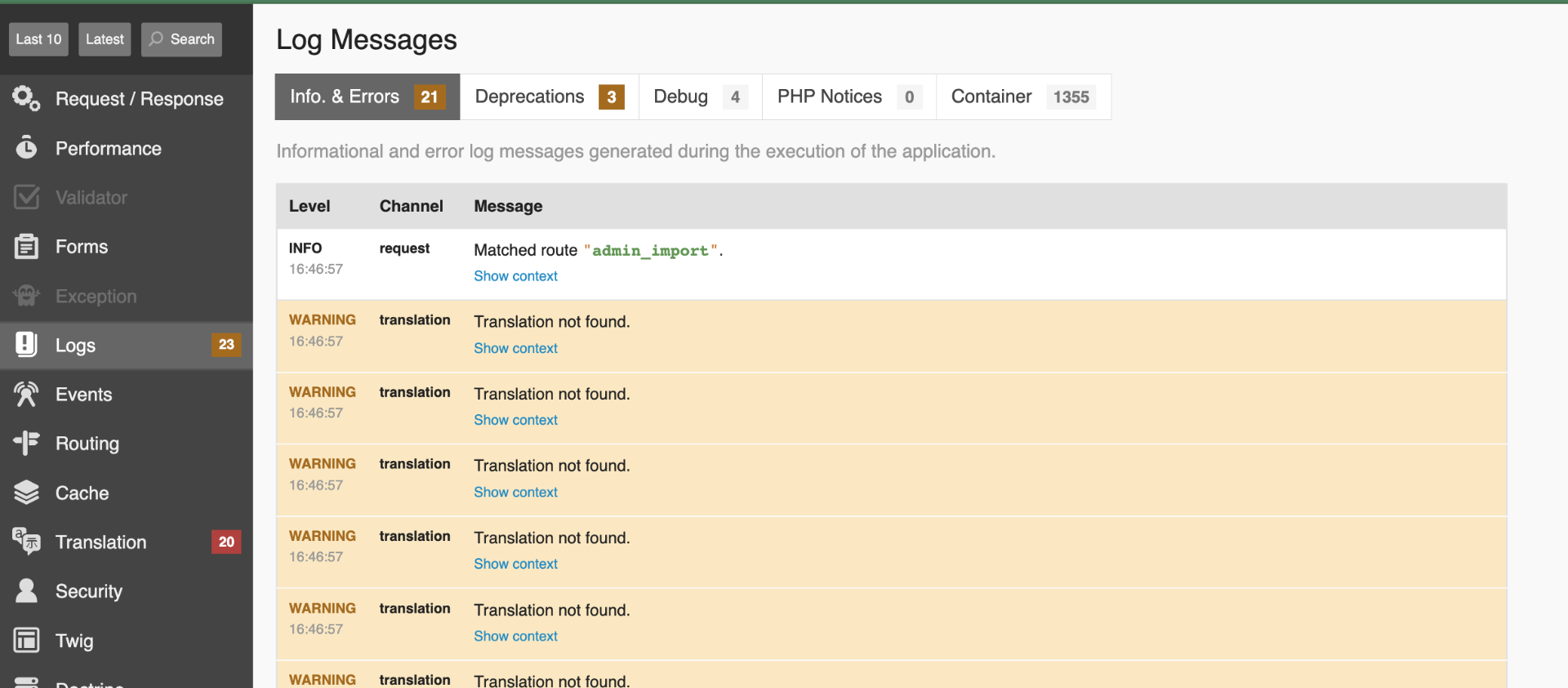This screenshot has height=688, width=1568.
Task: Open Routing via the signpost icon
Action: click(26, 444)
